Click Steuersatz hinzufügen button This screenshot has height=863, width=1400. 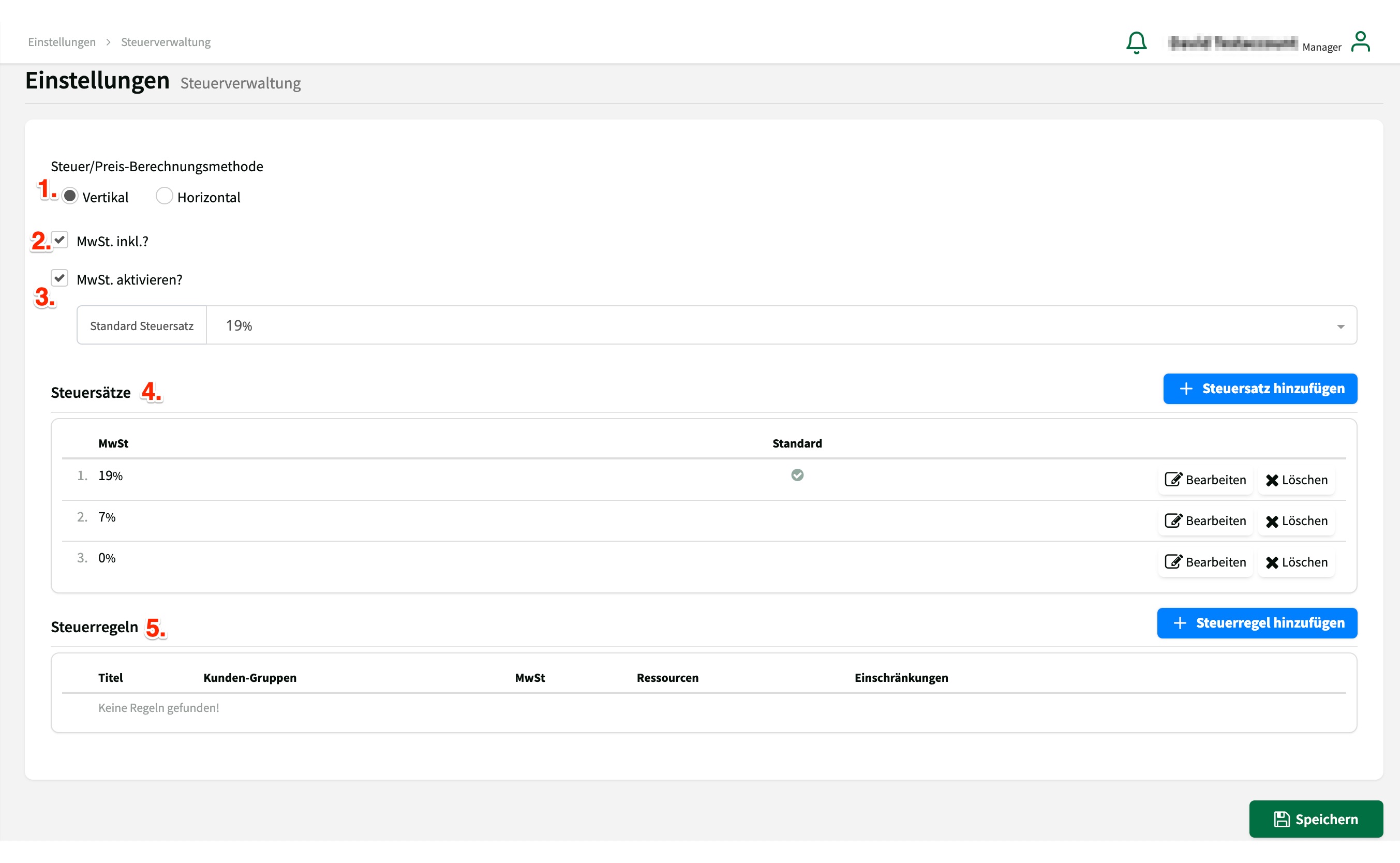(1260, 389)
